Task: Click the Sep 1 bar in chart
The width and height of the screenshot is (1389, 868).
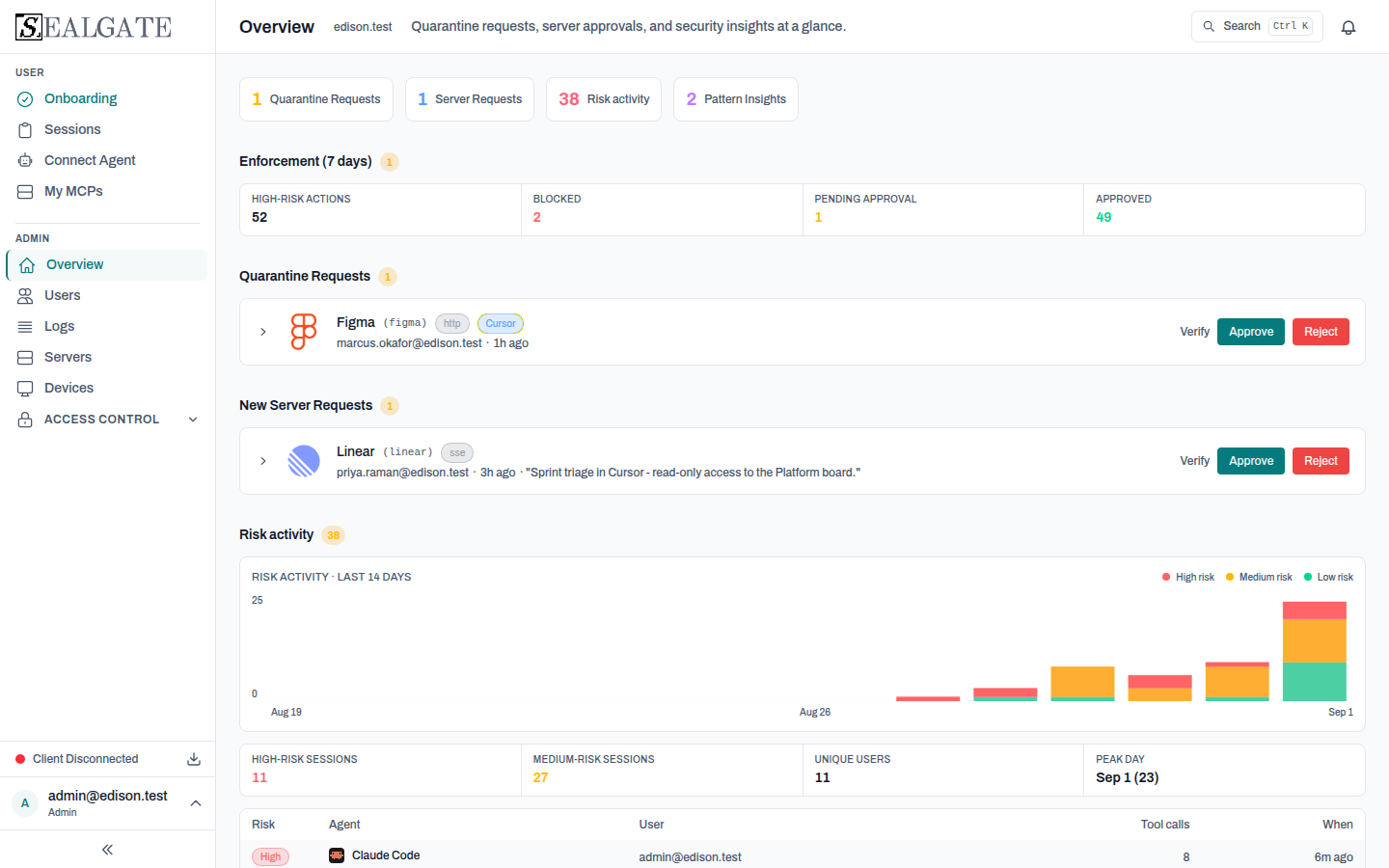Action: pos(1314,651)
